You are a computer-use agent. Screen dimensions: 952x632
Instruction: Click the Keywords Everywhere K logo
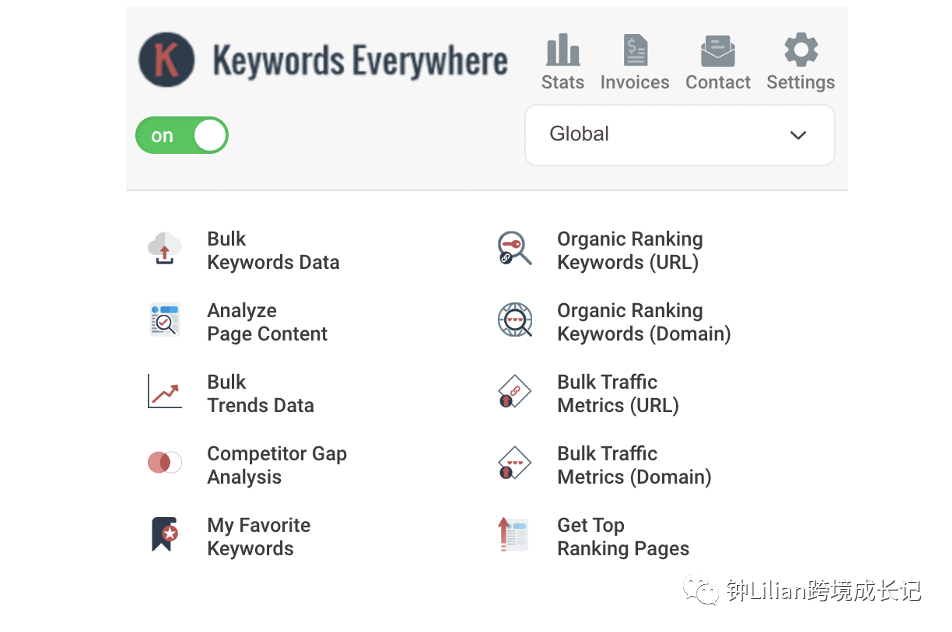[166, 59]
